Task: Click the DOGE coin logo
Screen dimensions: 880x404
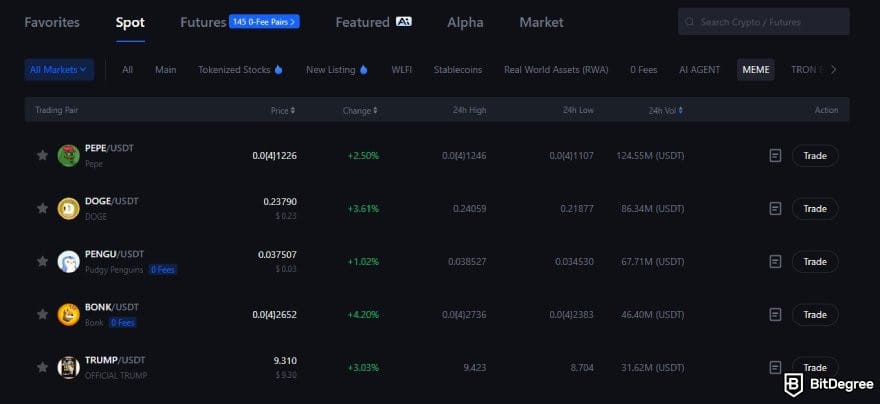Action: pyautogui.click(x=68, y=208)
